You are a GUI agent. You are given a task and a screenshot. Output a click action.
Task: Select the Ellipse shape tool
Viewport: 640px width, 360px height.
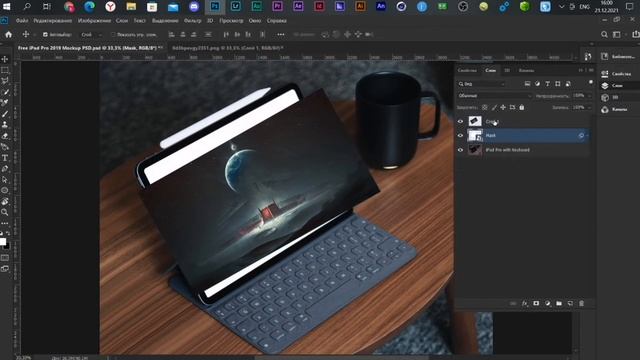(5, 190)
